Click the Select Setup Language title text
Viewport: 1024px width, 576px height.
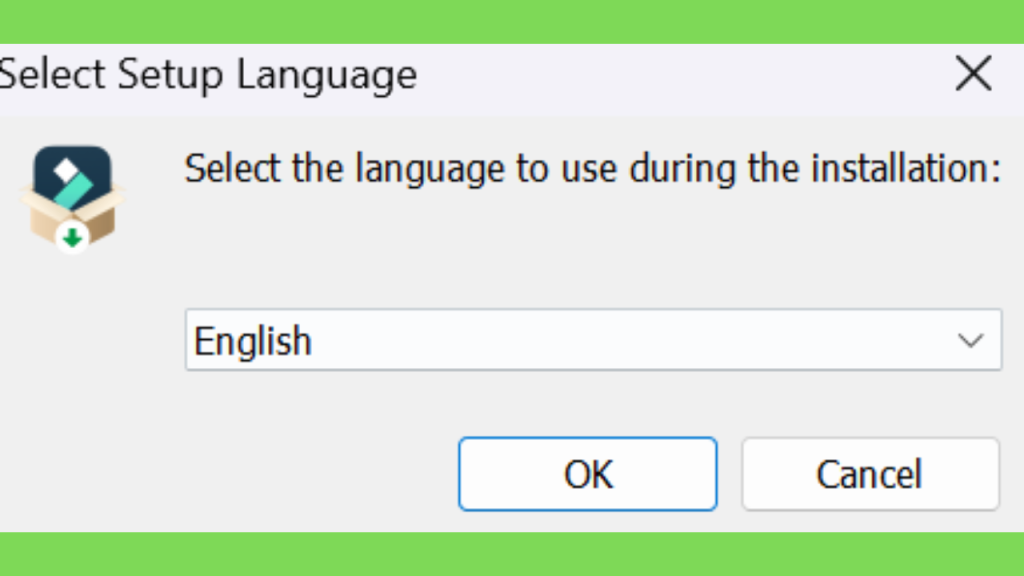208,76
